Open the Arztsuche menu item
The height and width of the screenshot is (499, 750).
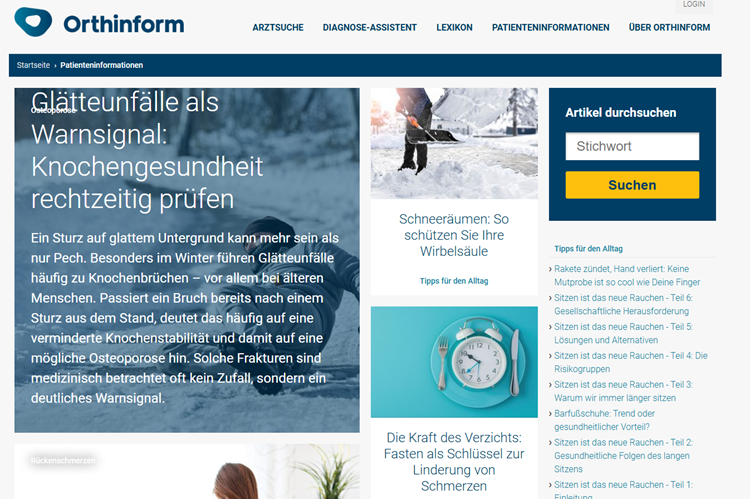(278, 28)
